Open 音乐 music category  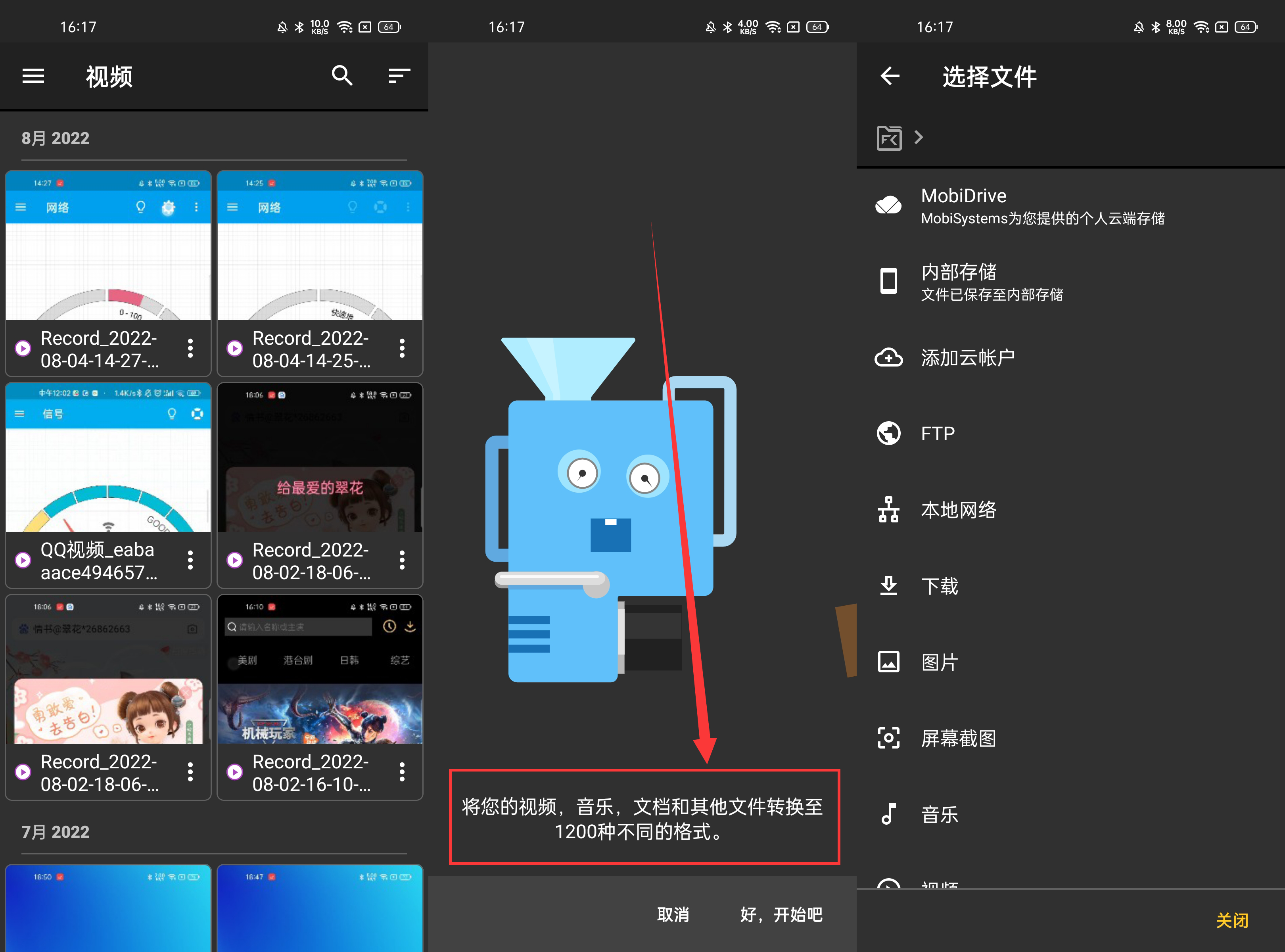(1071, 814)
